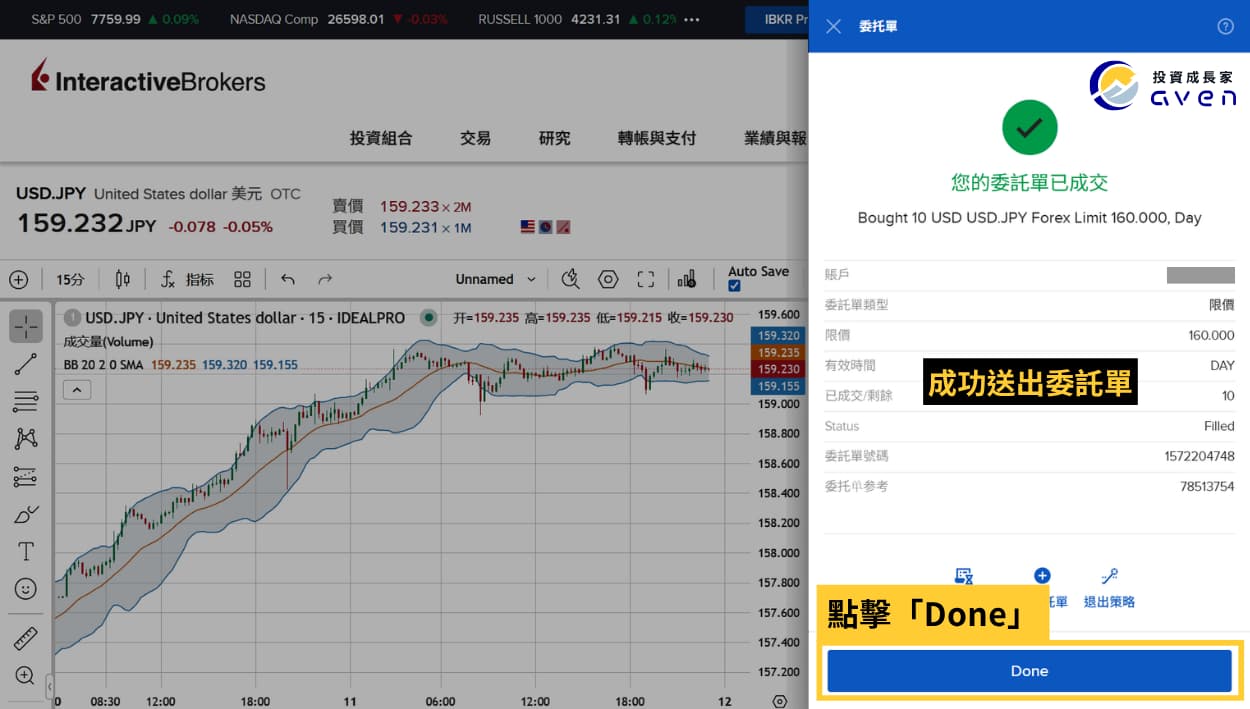Open the 轉帳與支付 transfer and pay menu
This screenshot has height=709, width=1250.
pyautogui.click(x=657, y=139)
